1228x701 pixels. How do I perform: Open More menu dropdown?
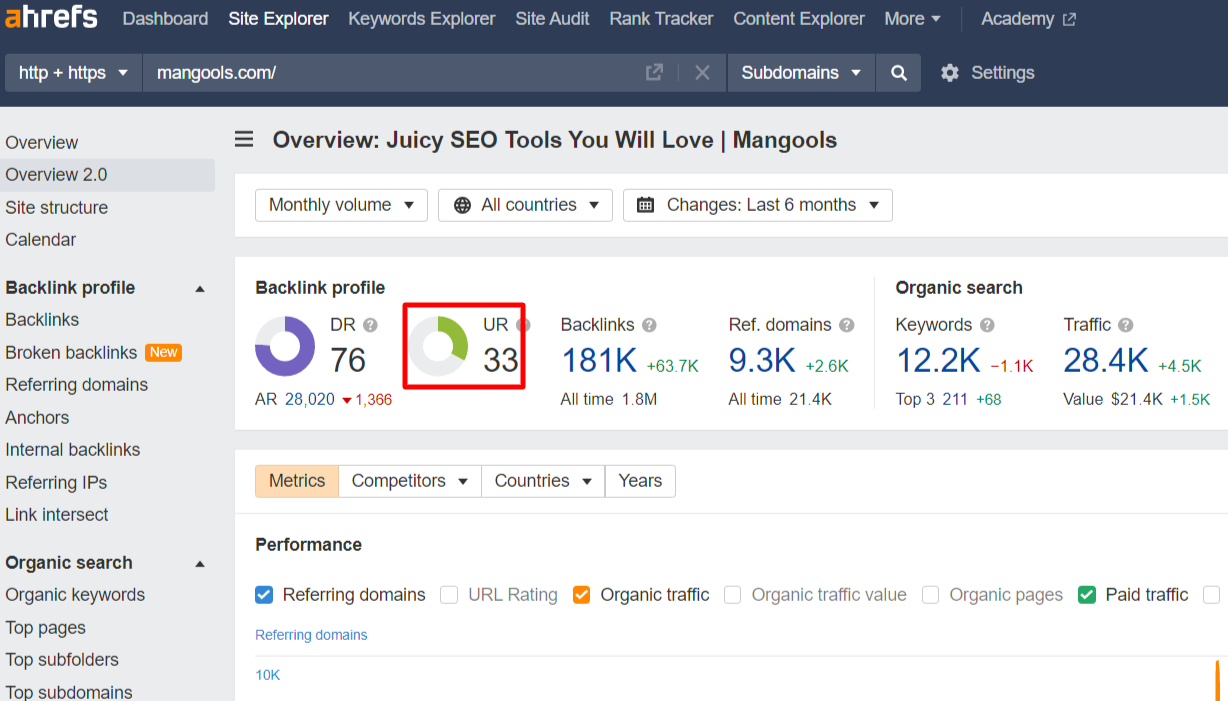(x=912, y=19)
